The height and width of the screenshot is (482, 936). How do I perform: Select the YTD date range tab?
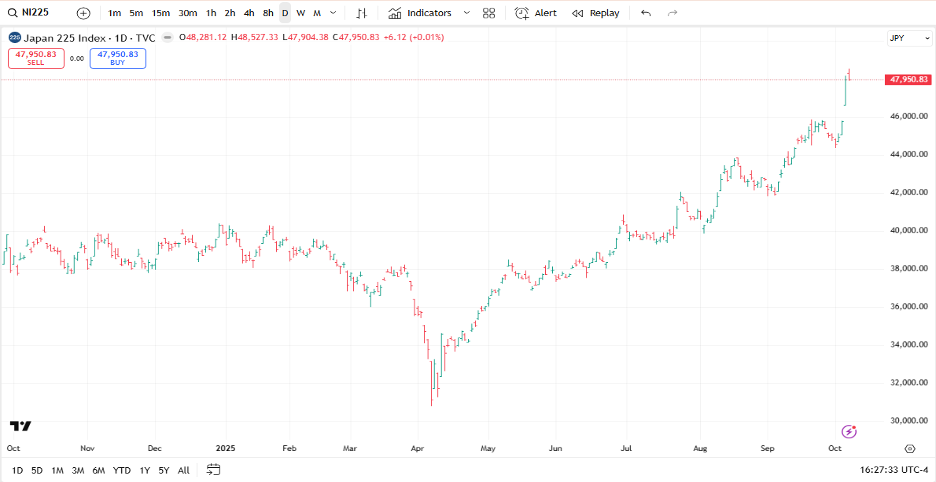tap(121, 470)
